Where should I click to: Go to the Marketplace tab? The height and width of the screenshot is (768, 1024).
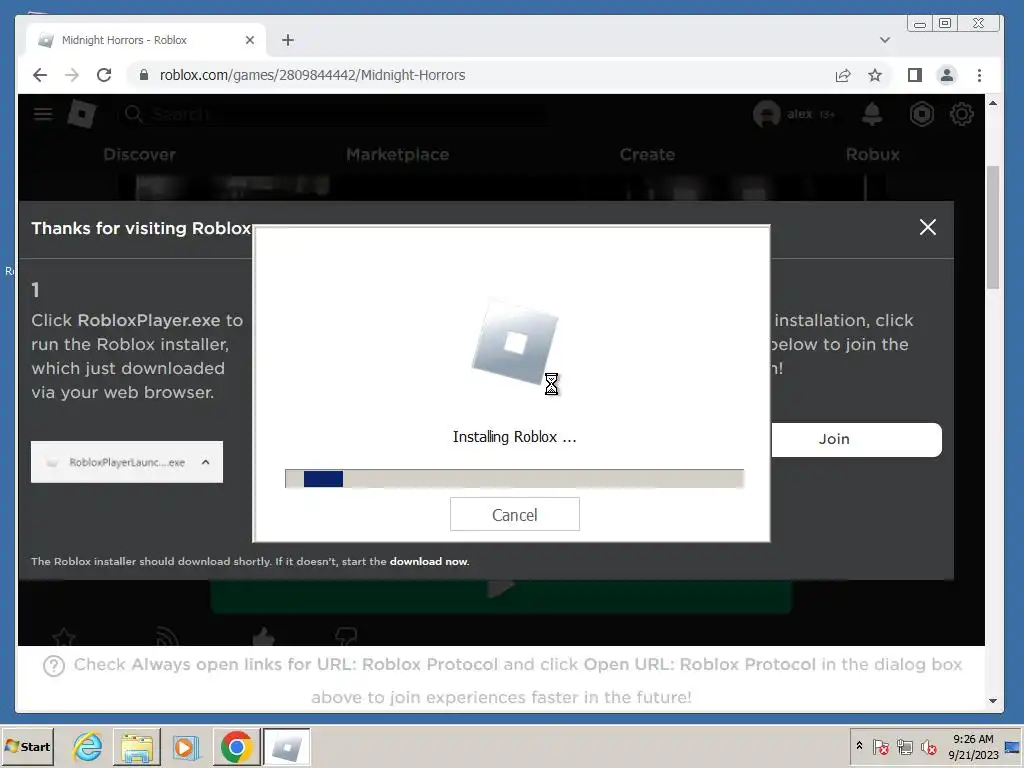398,155
